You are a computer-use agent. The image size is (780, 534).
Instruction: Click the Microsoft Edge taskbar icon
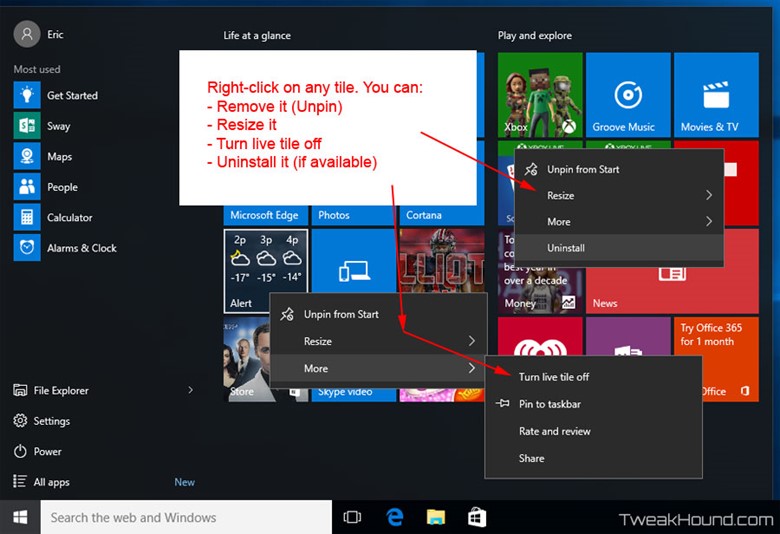(394, 517)
